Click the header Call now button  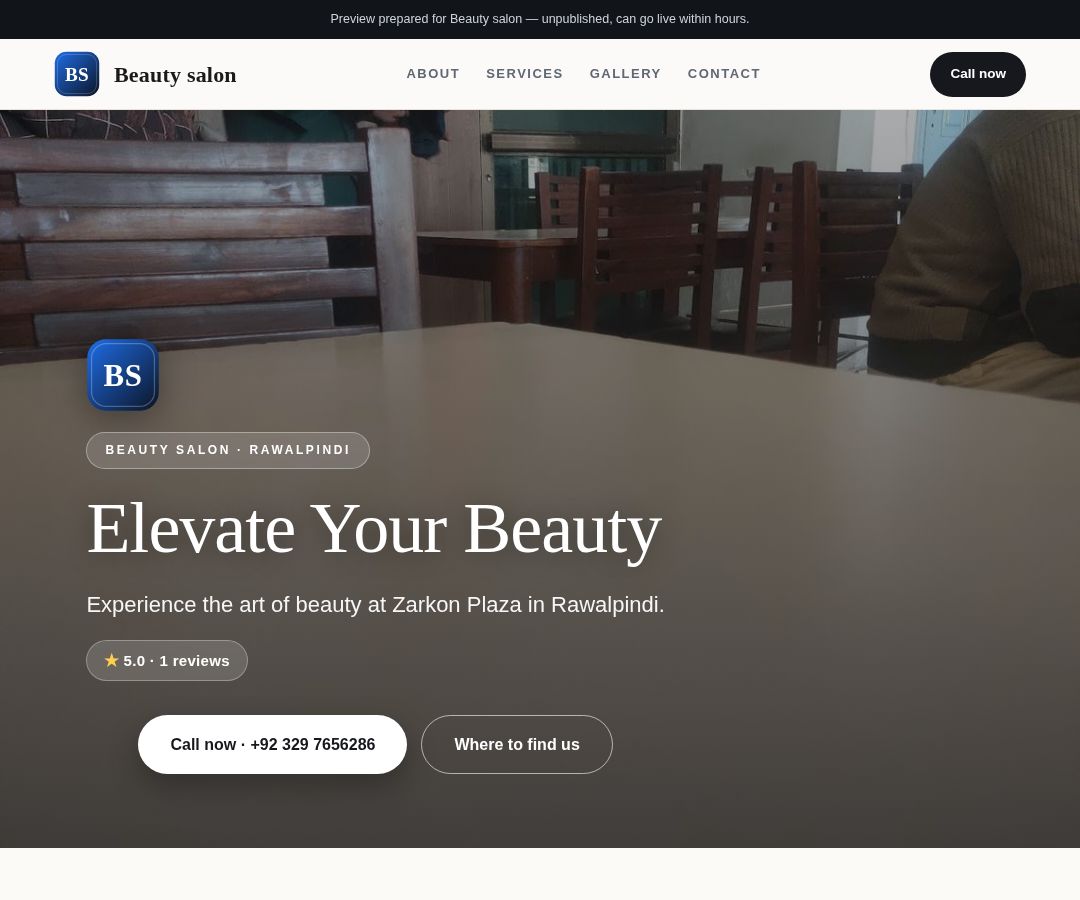pyautogui.click(x=977, y=74)
